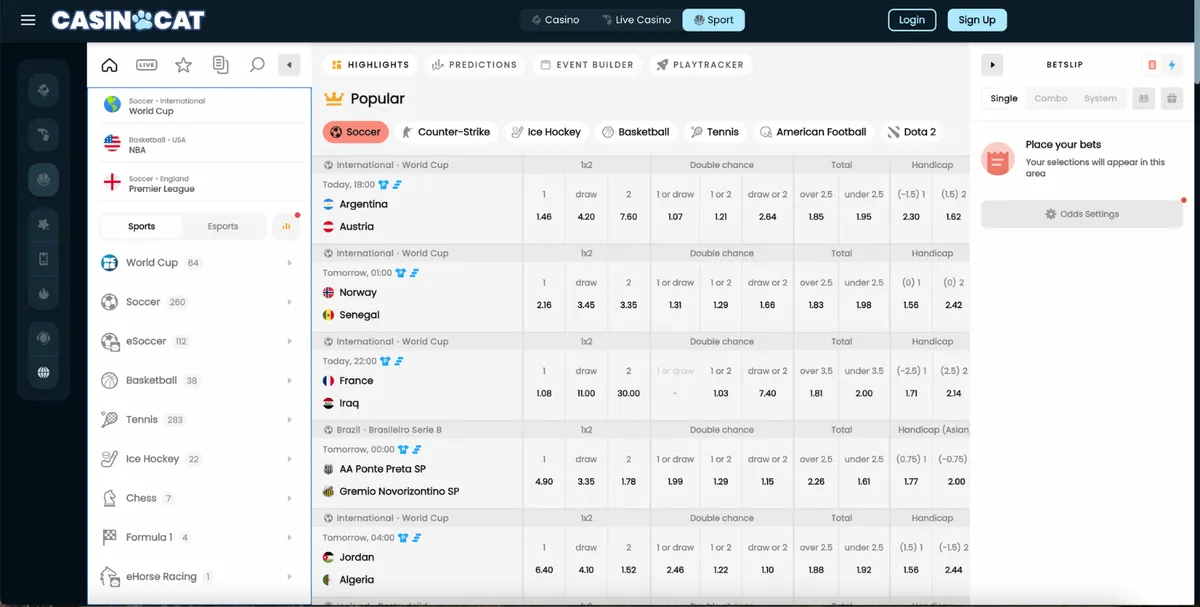This screenshot has width=1200, height=607.
Task: Select the Tennis filter chip
Action: (x=715, y=132)
